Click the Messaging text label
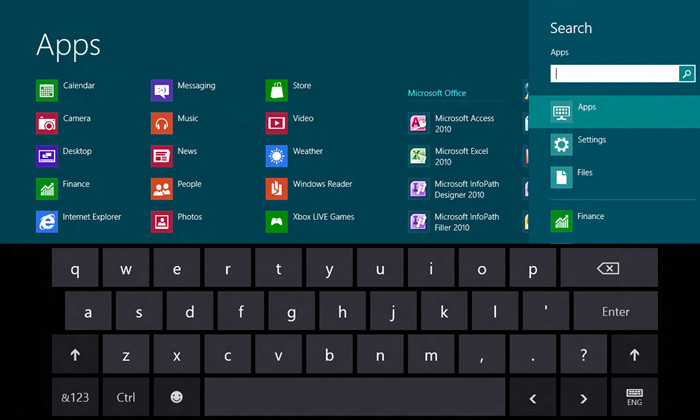 [x=196, y=85]
